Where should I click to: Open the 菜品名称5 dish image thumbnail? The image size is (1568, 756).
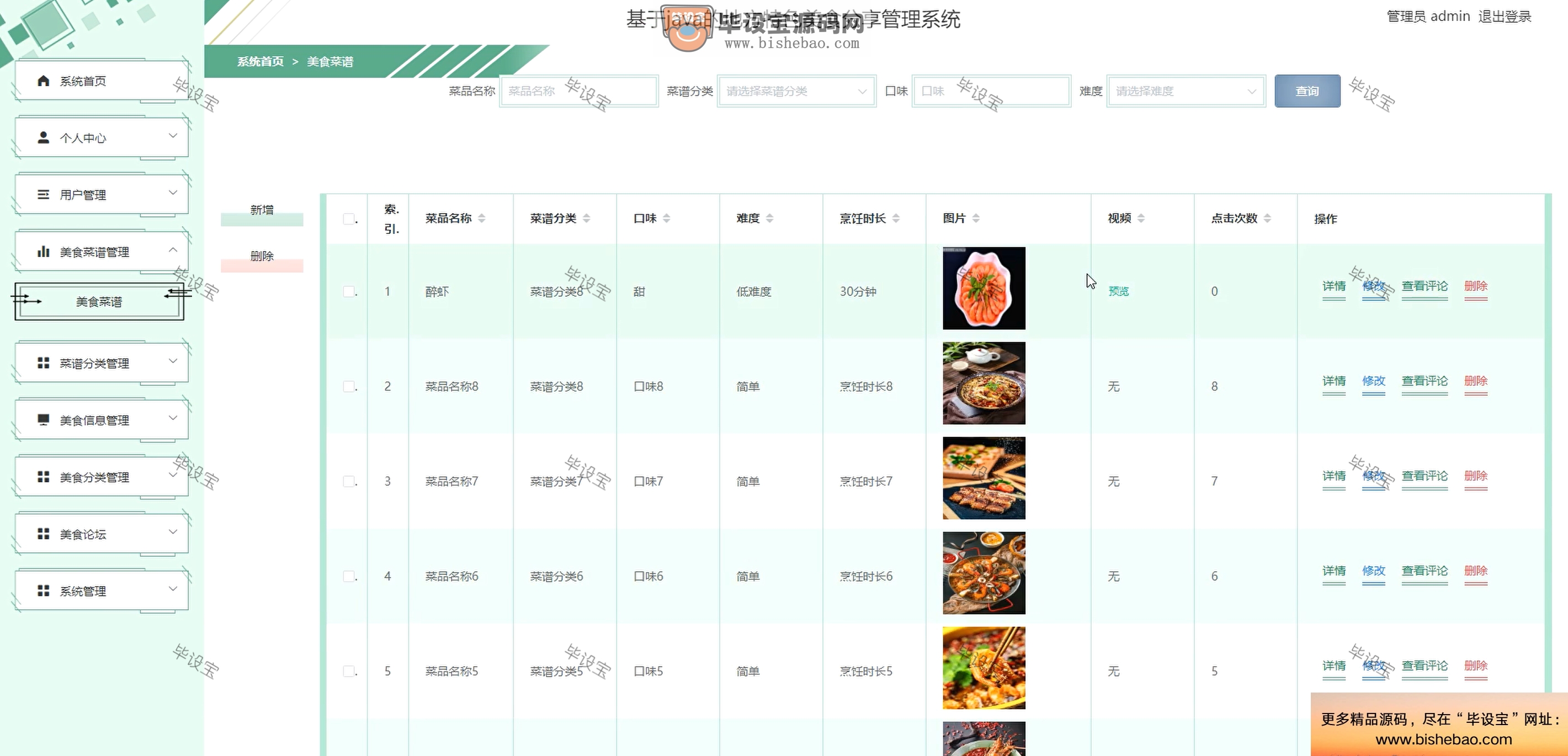click(x=984, y=668)
